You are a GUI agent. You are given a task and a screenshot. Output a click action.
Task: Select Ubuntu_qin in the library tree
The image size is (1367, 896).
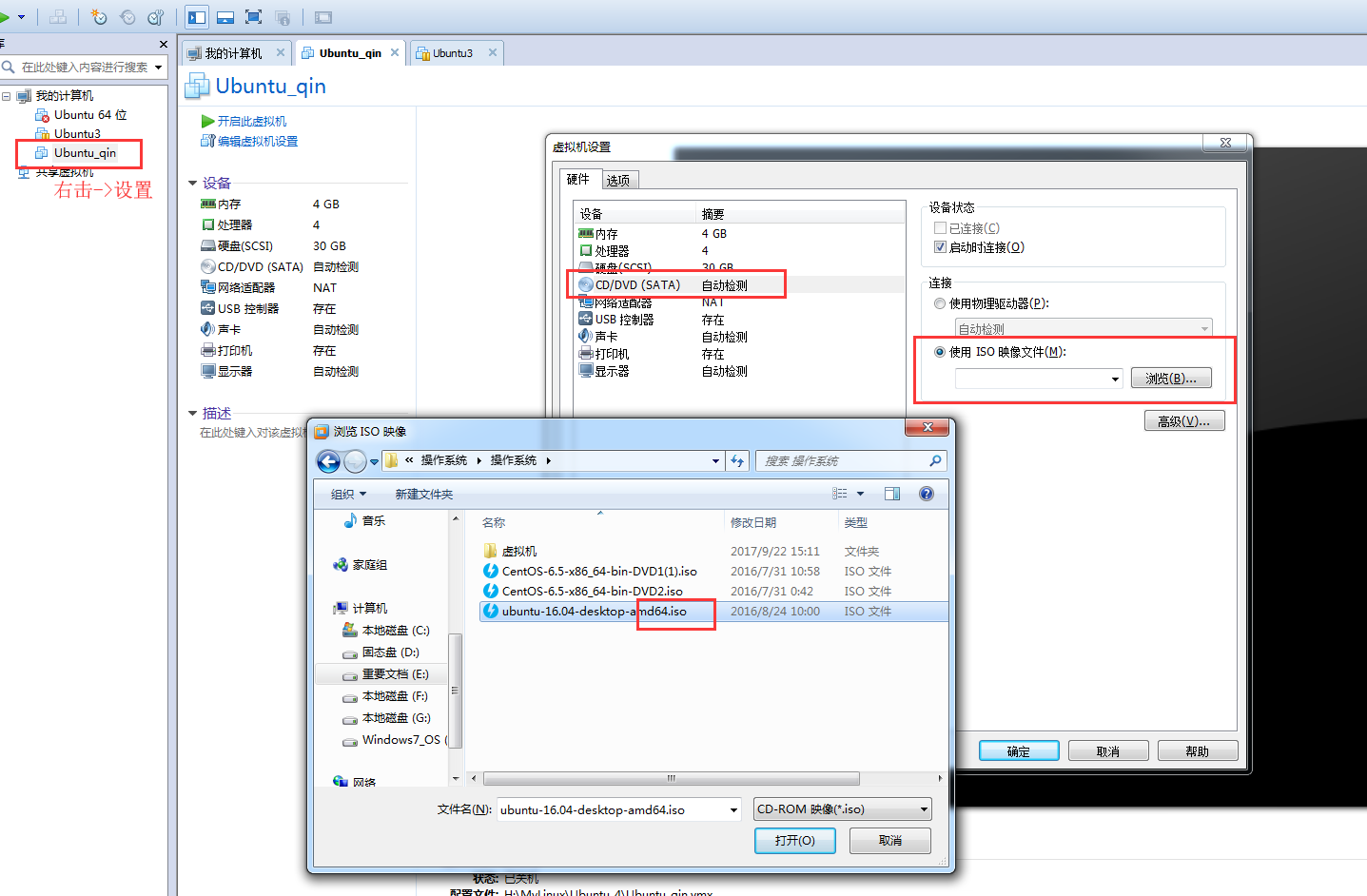click(x=85, y=152)
